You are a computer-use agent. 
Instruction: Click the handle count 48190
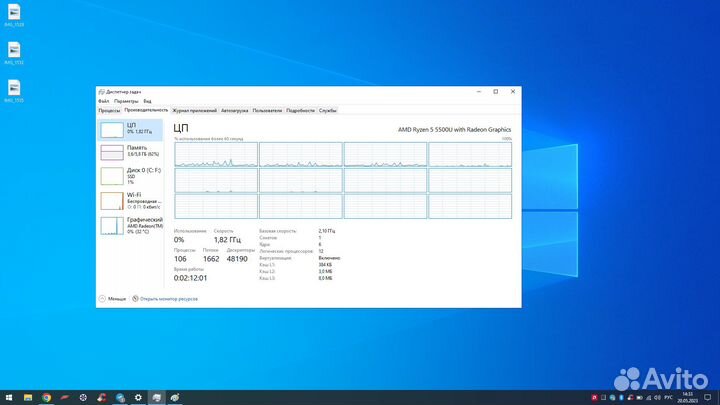tap(237, 259)
